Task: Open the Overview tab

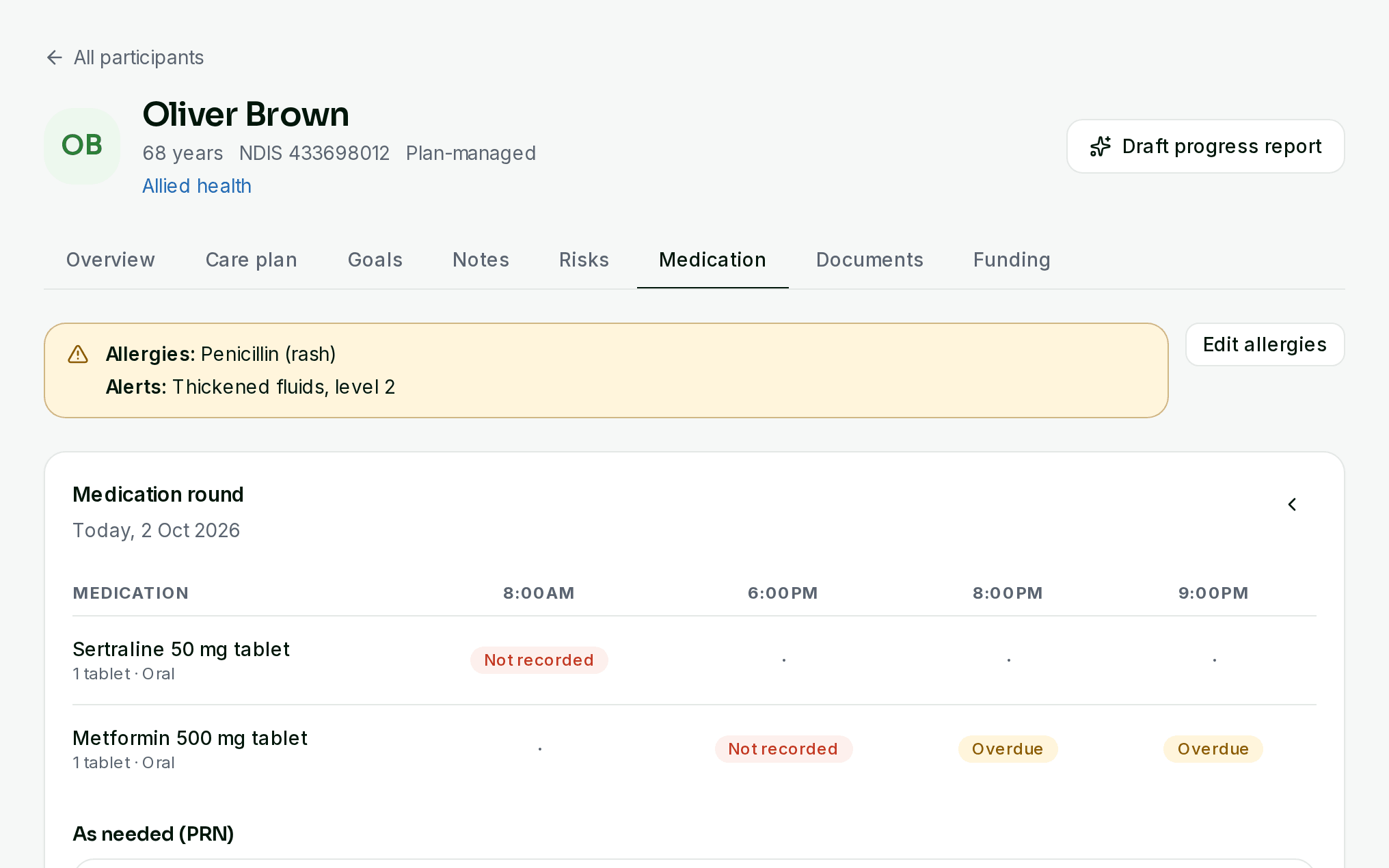Action: point(111,260)
